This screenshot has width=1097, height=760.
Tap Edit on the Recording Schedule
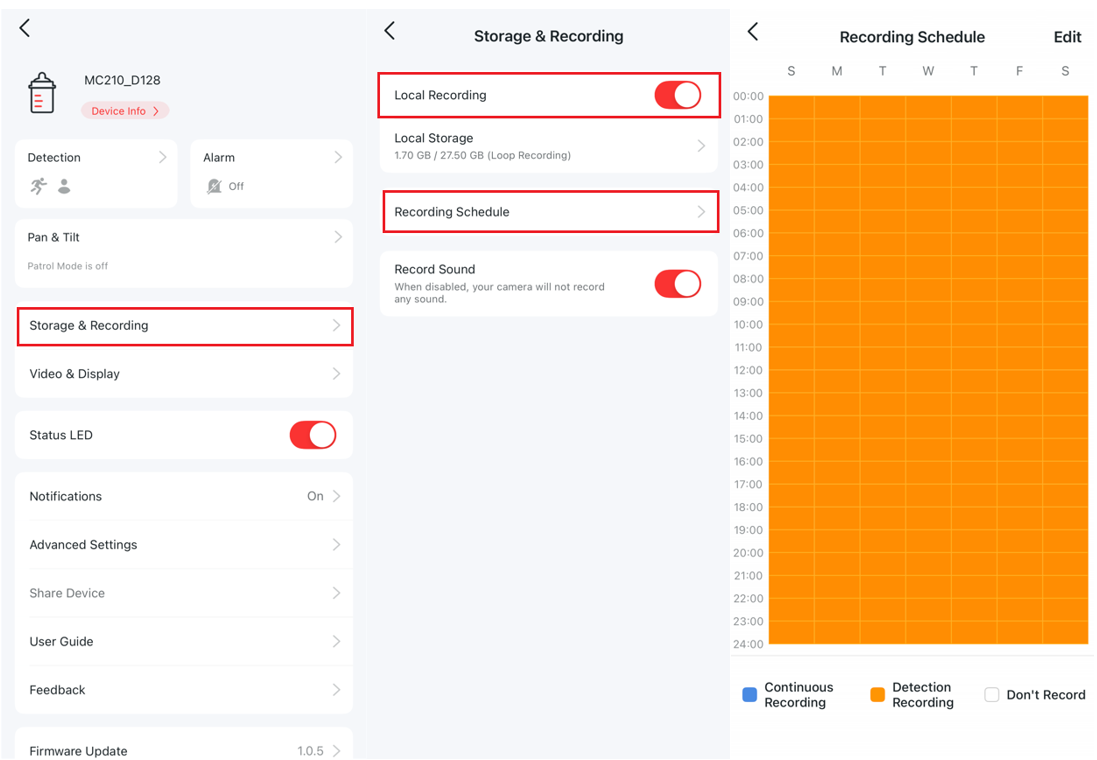pos(1068,37)
